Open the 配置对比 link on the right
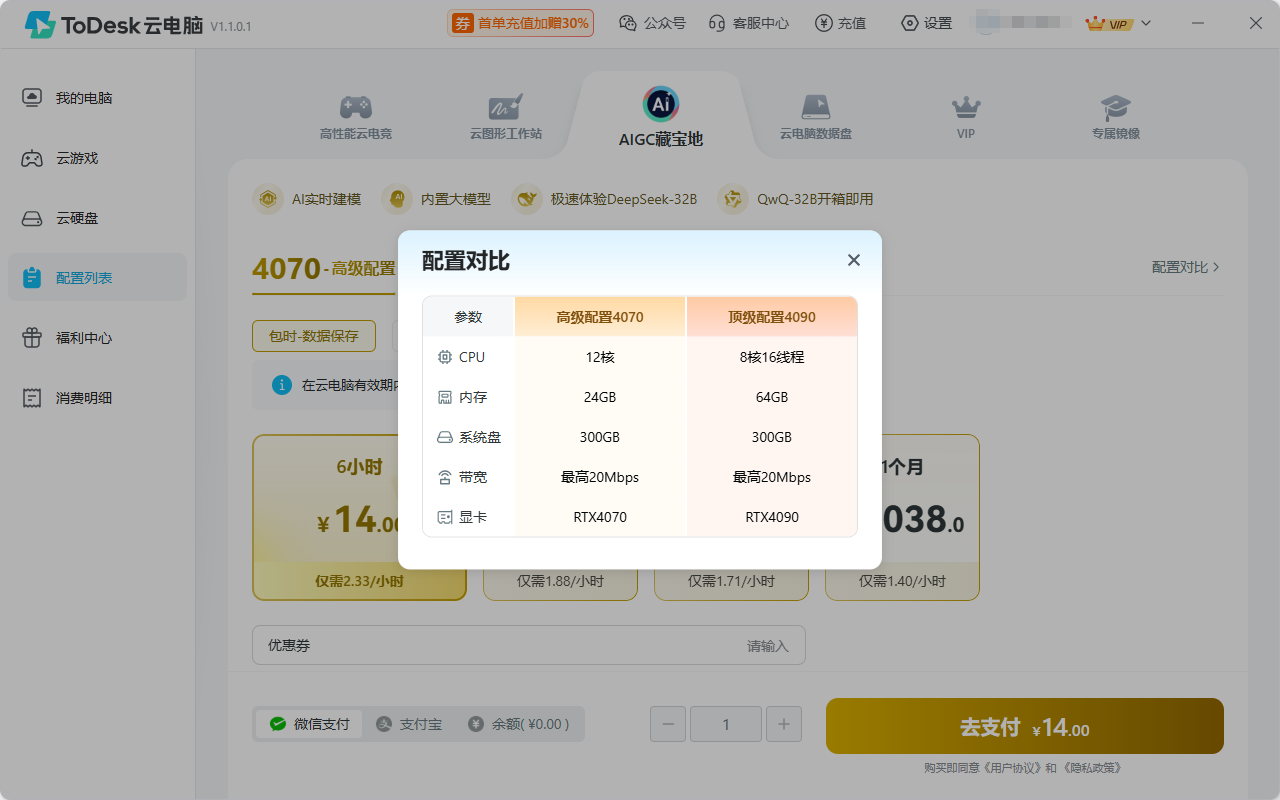 pyautogui.click(x=1186, y=267)
